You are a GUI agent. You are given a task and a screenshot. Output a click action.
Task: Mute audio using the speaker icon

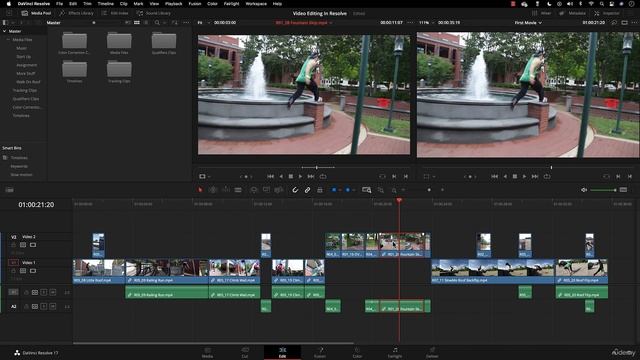584,190
